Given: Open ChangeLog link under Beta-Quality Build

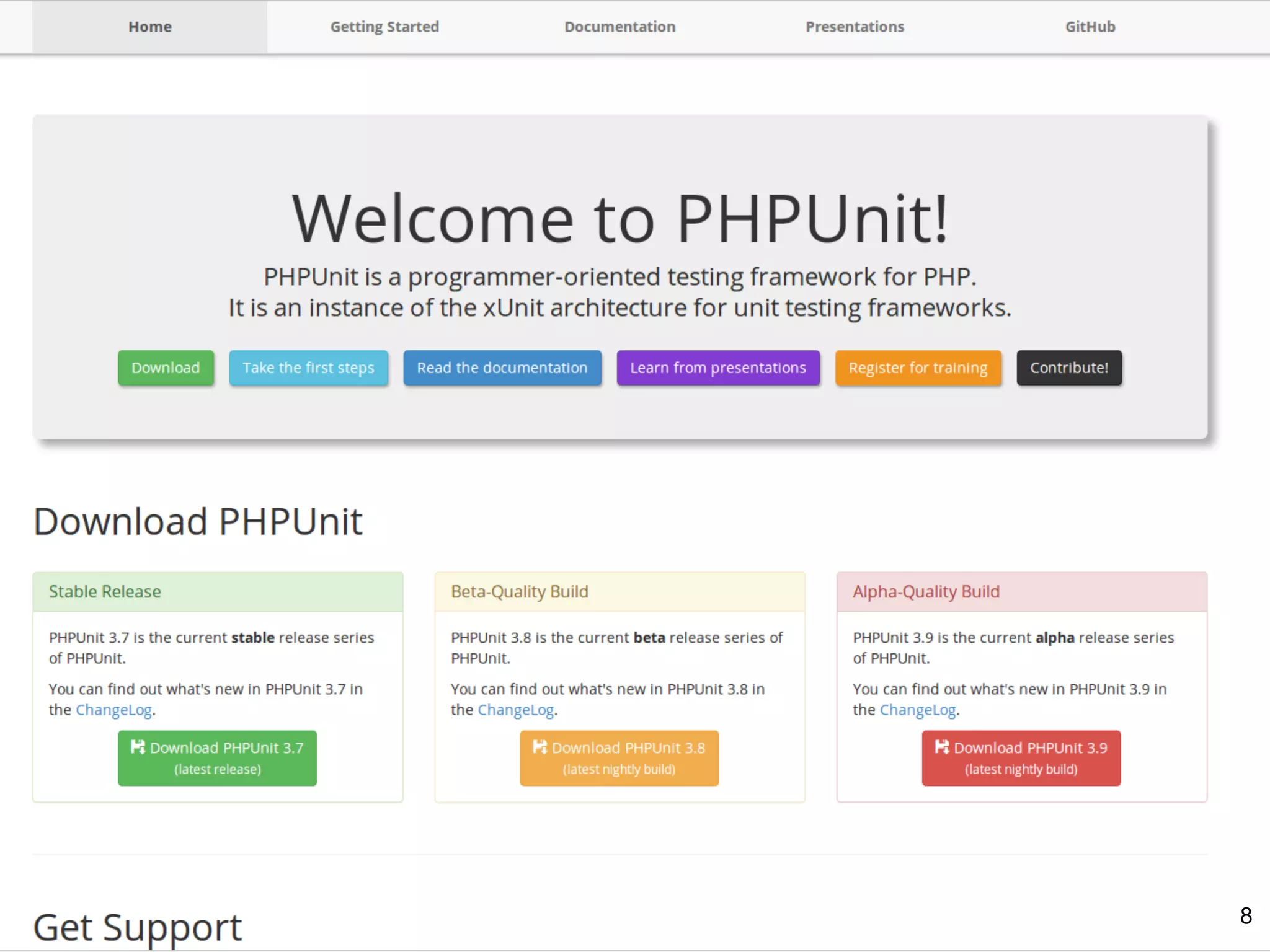Looking at the screenshot, I should (515, 710).
